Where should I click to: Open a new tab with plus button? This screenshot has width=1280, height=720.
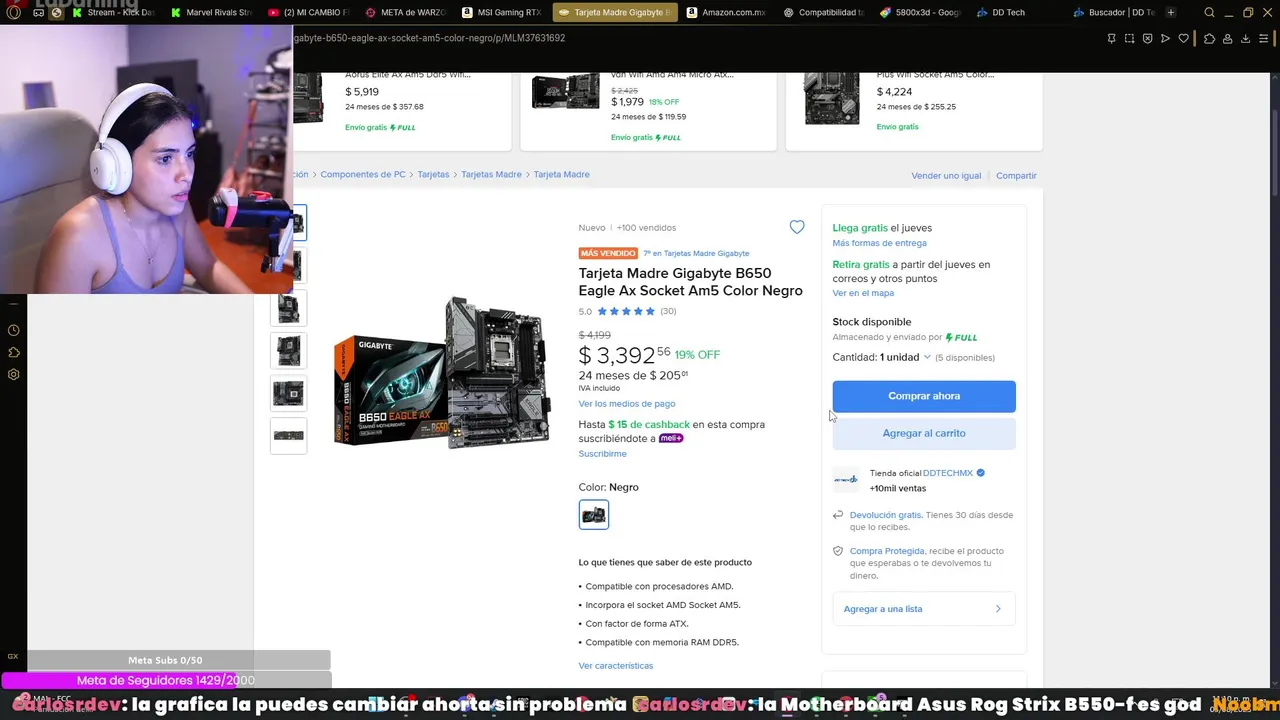[x=1171, y=13]
